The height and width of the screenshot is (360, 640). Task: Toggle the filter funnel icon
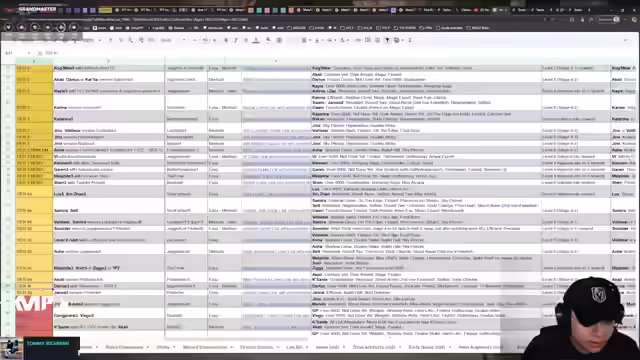387,40
